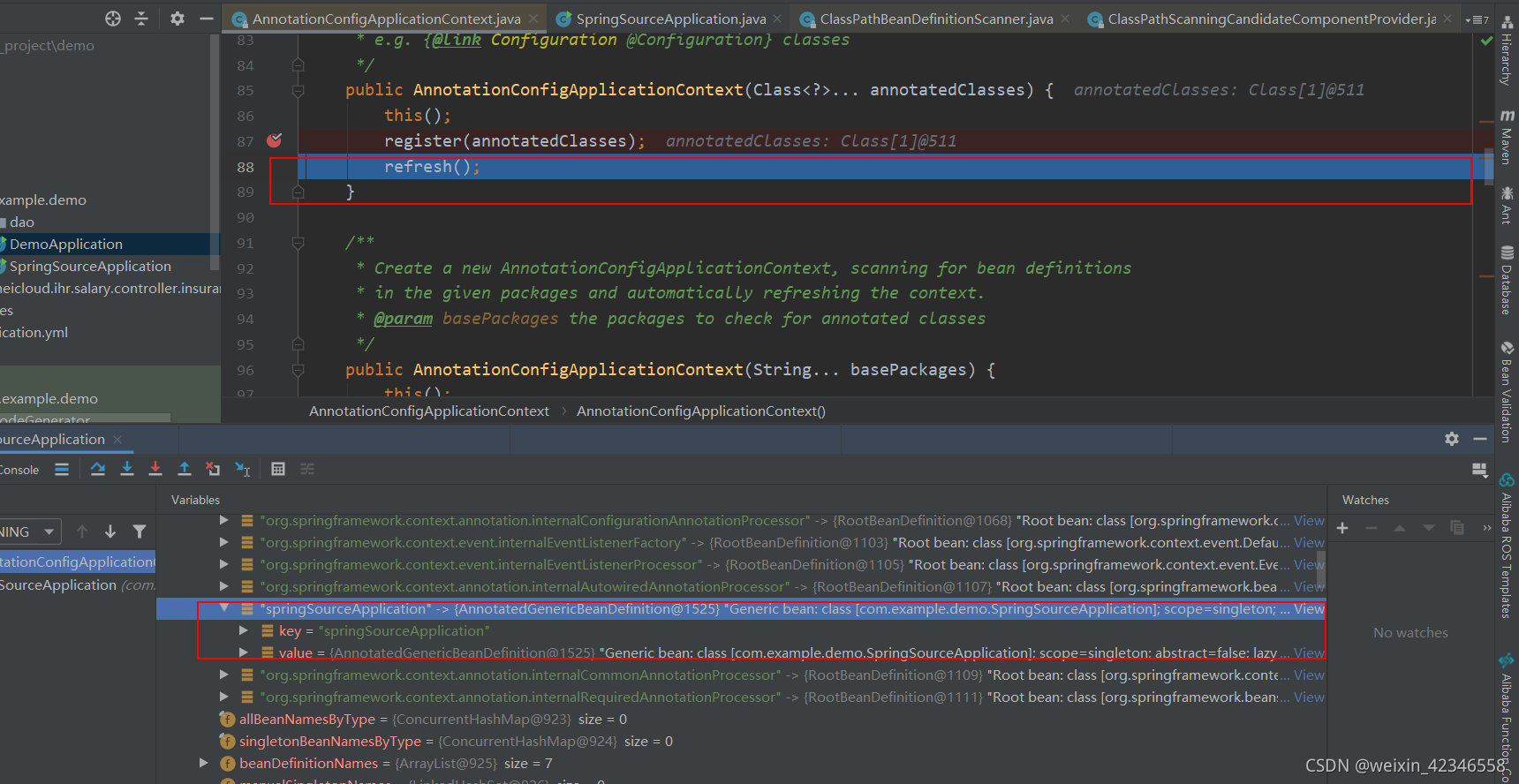Click the Step Into debugger icon
The width and height of the screenshot is (1519, 784).
point(127,469)
